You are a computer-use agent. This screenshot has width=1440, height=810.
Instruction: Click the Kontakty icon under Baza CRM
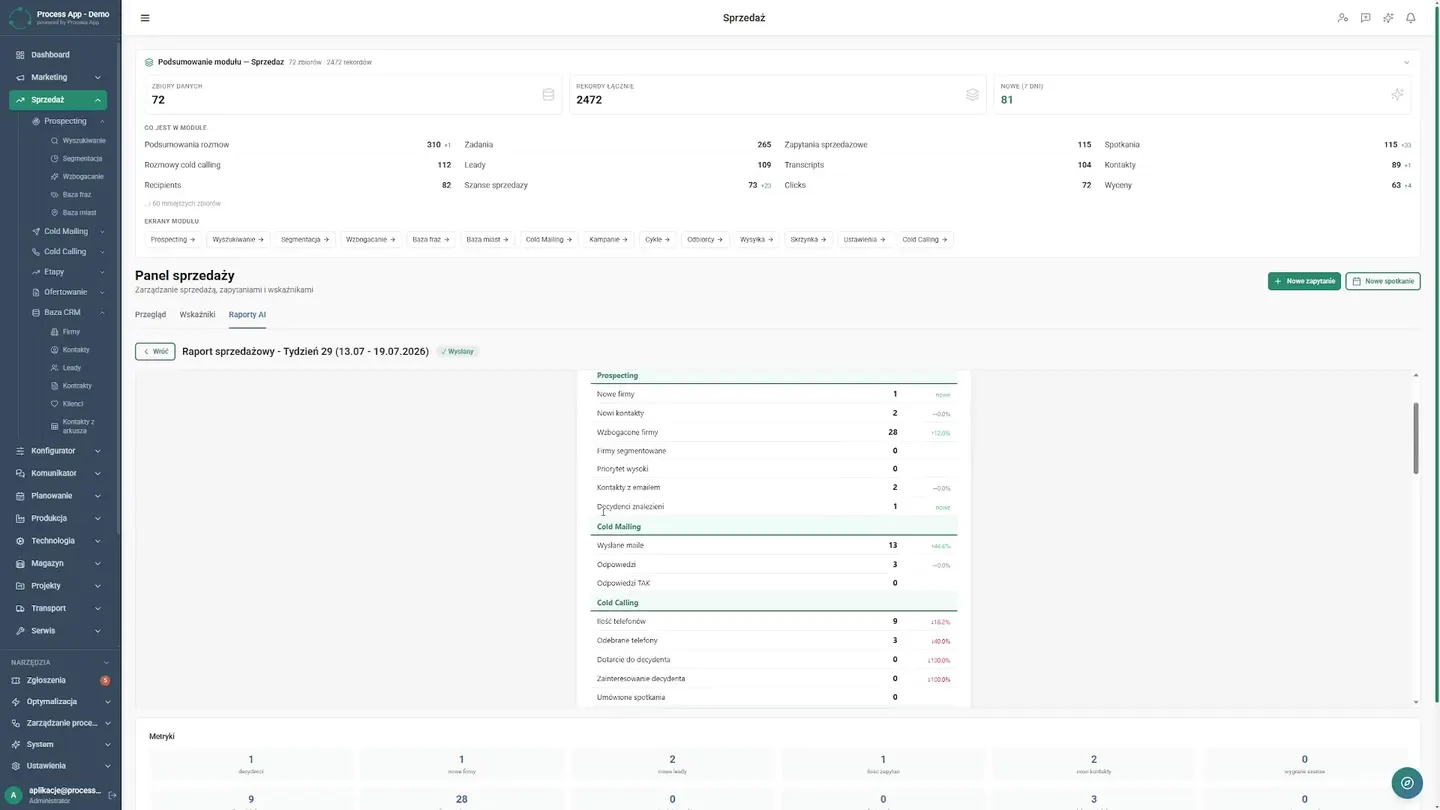[55, 350]
